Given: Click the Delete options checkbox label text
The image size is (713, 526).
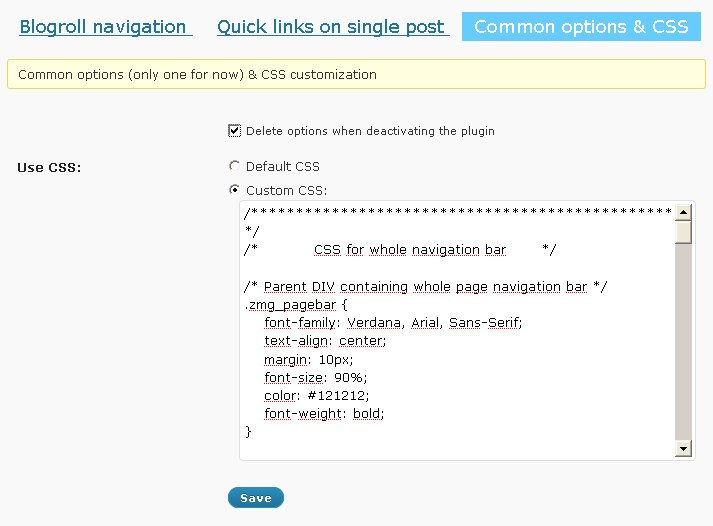Looking at the screenshot, I should coord(370,131).
